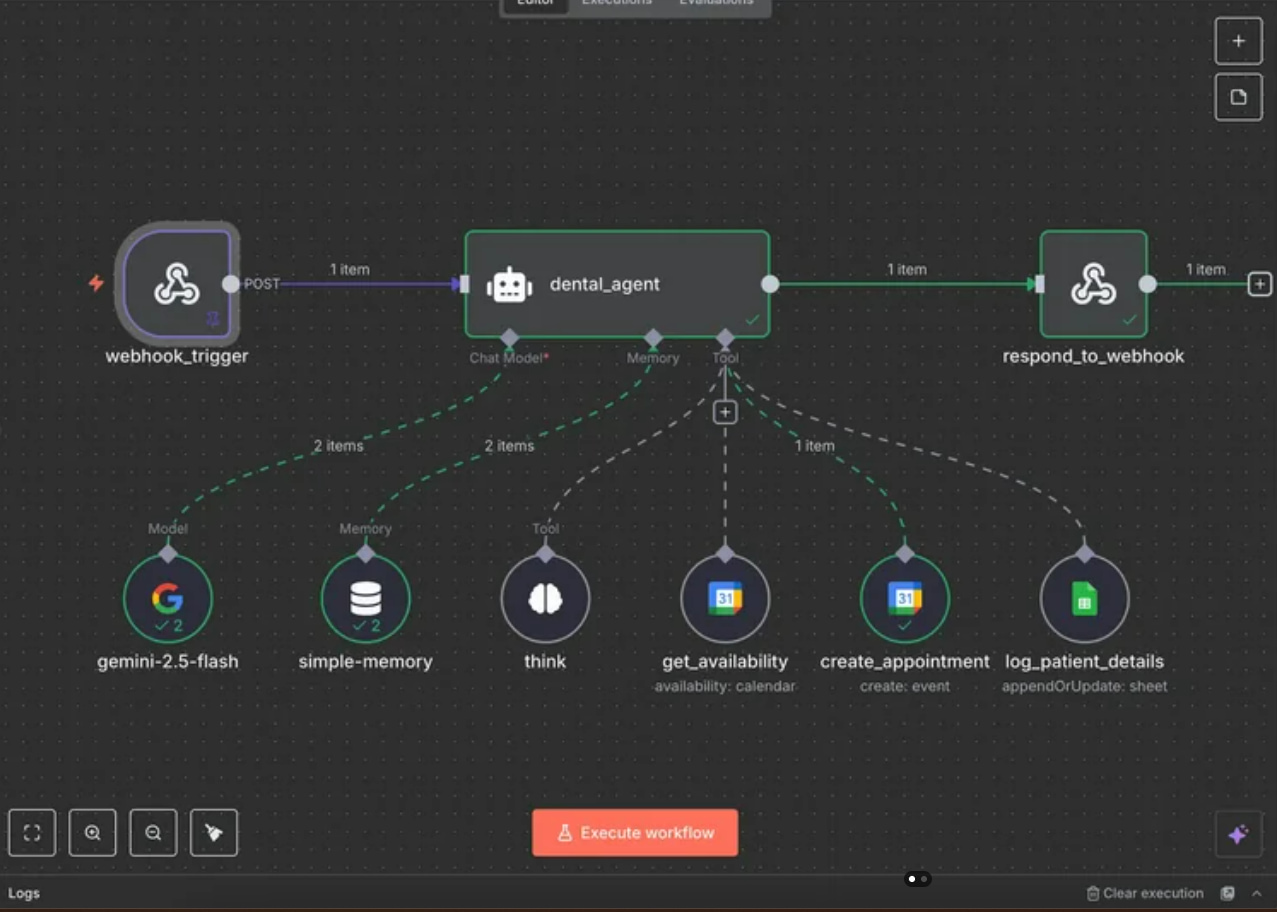Click the dental_agent name text
The height and width of the screenshot is (912, 1277).
click(x=605, y=284)
